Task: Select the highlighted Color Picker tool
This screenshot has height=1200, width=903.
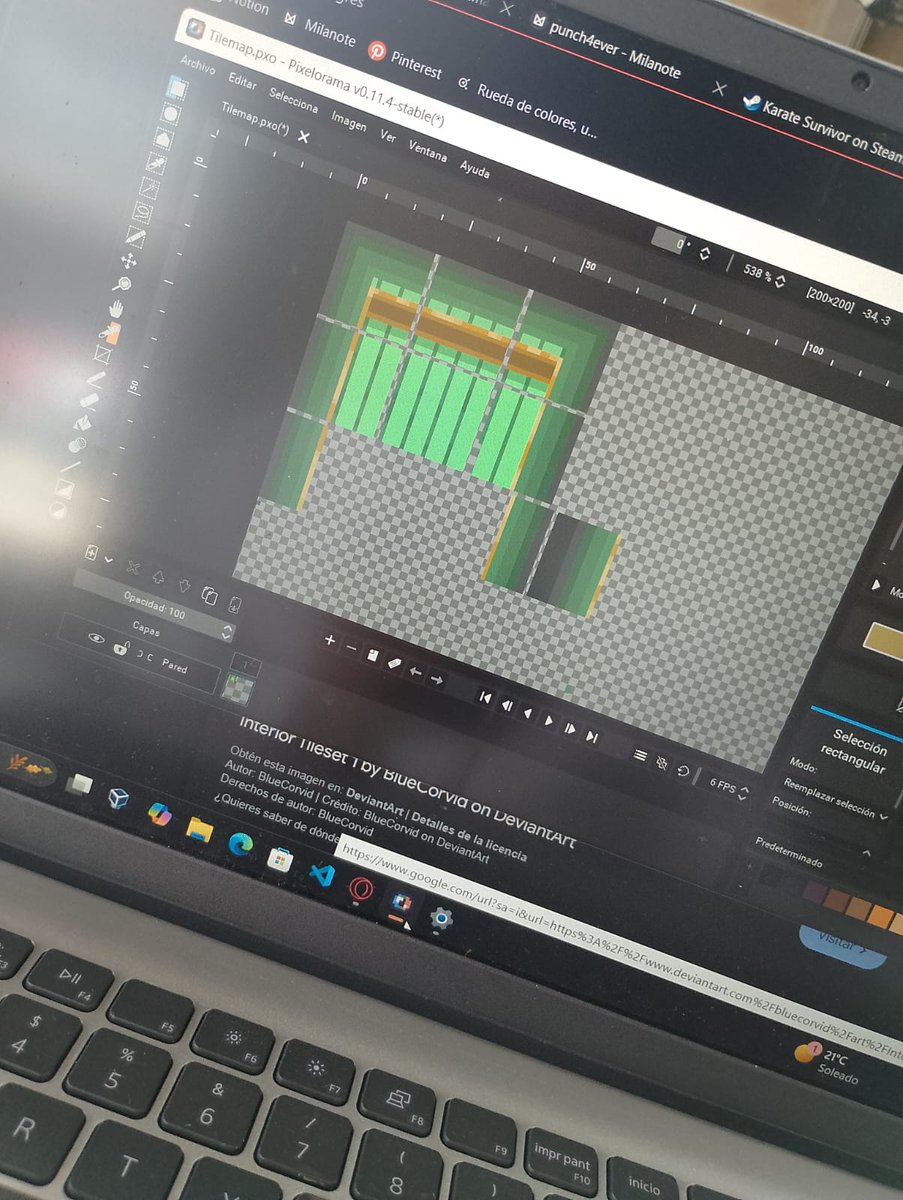Action: (x=110, y=333)
